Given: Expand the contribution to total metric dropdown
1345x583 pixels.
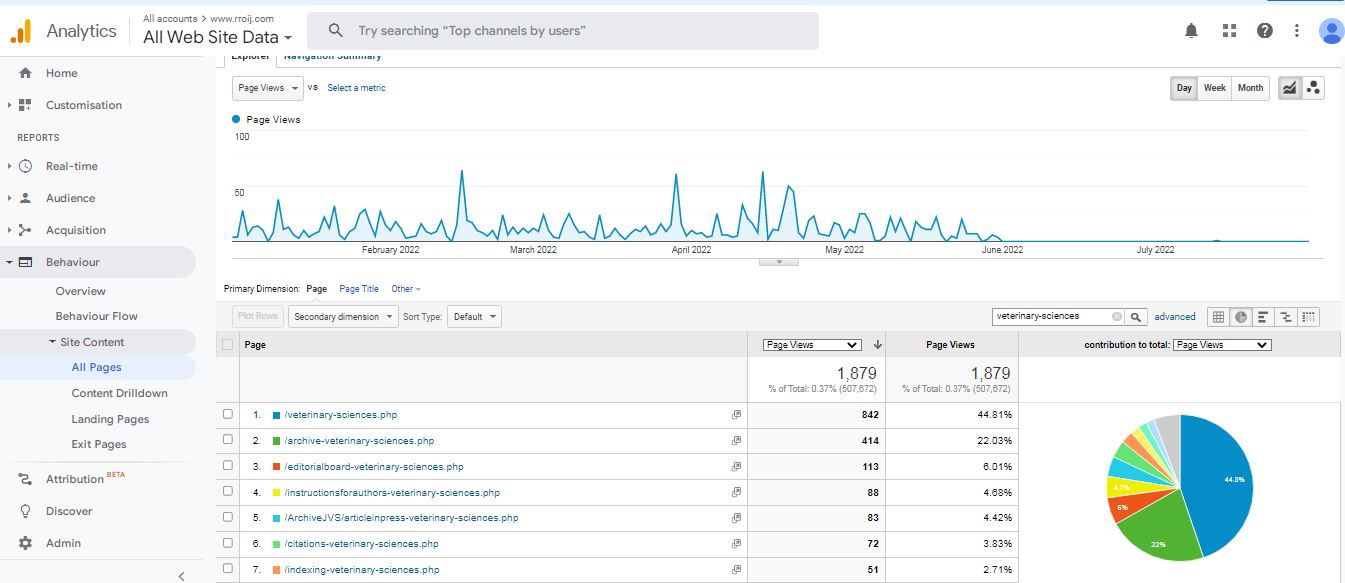Looking at the screenshot, I should [1221, 345].
